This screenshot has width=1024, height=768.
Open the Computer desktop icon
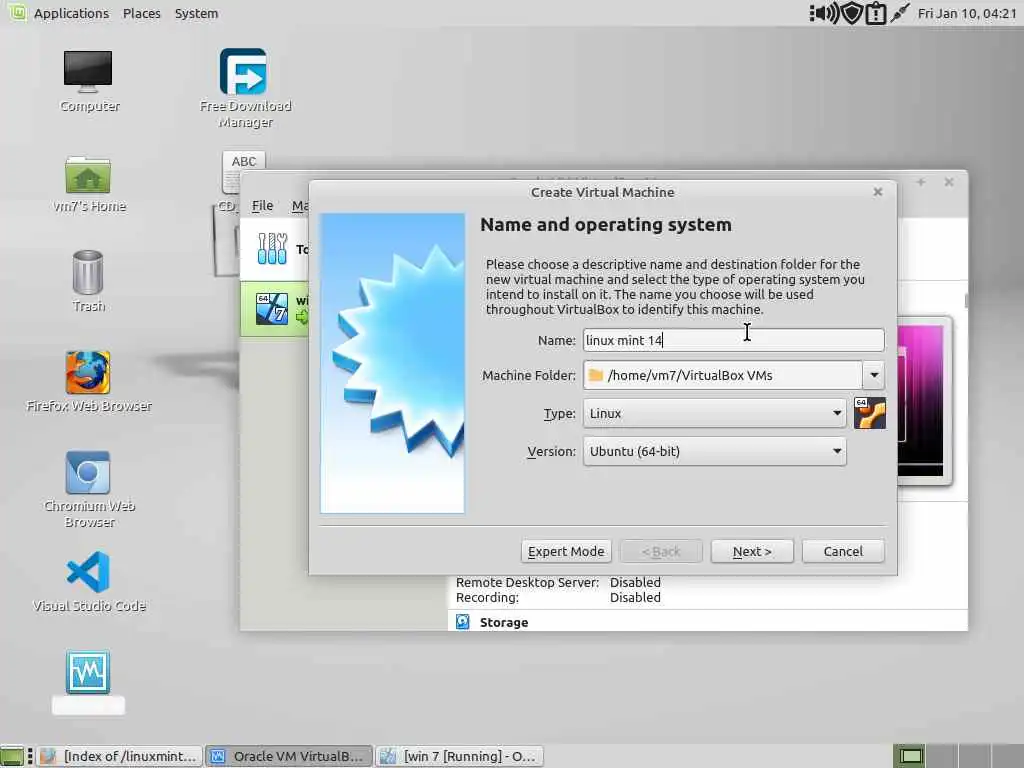(88, 70)
